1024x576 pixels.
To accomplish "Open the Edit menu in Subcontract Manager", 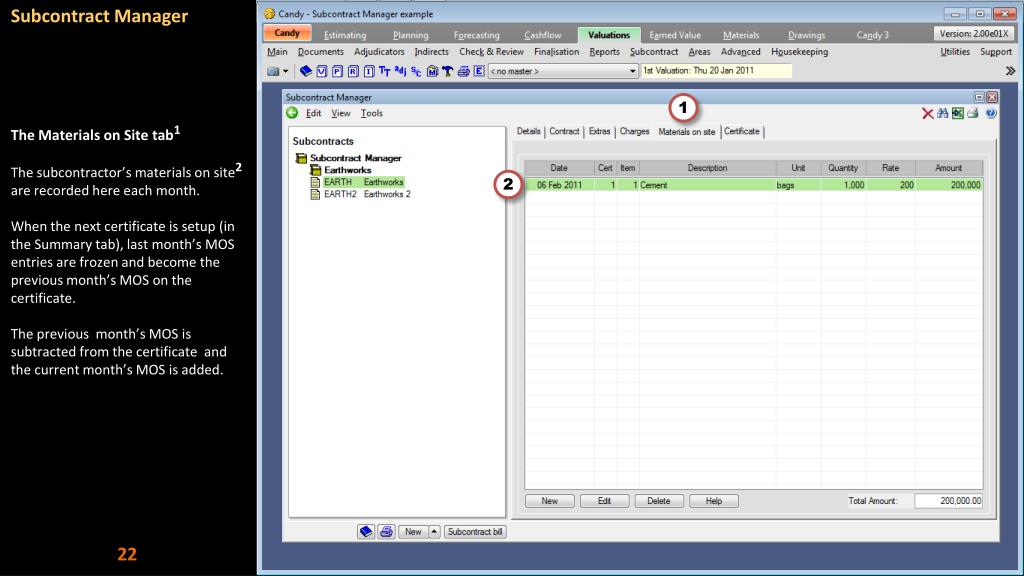I will [313, 113].
